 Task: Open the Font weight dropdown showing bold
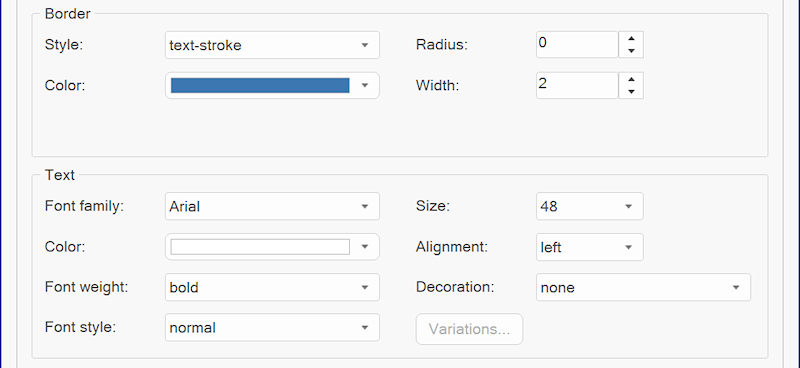point(272,287)
